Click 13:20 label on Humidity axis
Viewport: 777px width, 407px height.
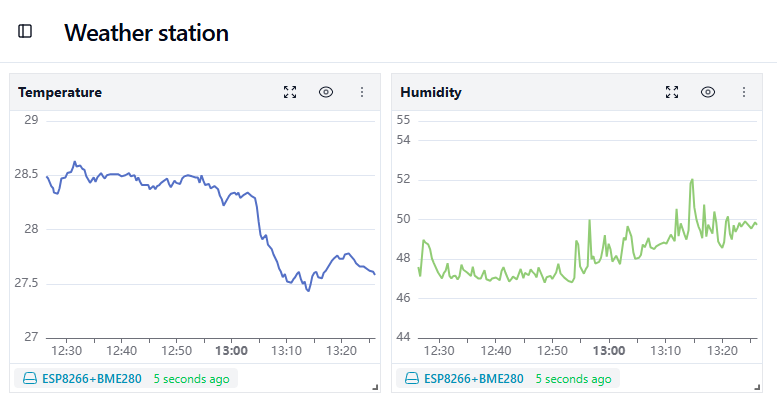click(722, 351)
